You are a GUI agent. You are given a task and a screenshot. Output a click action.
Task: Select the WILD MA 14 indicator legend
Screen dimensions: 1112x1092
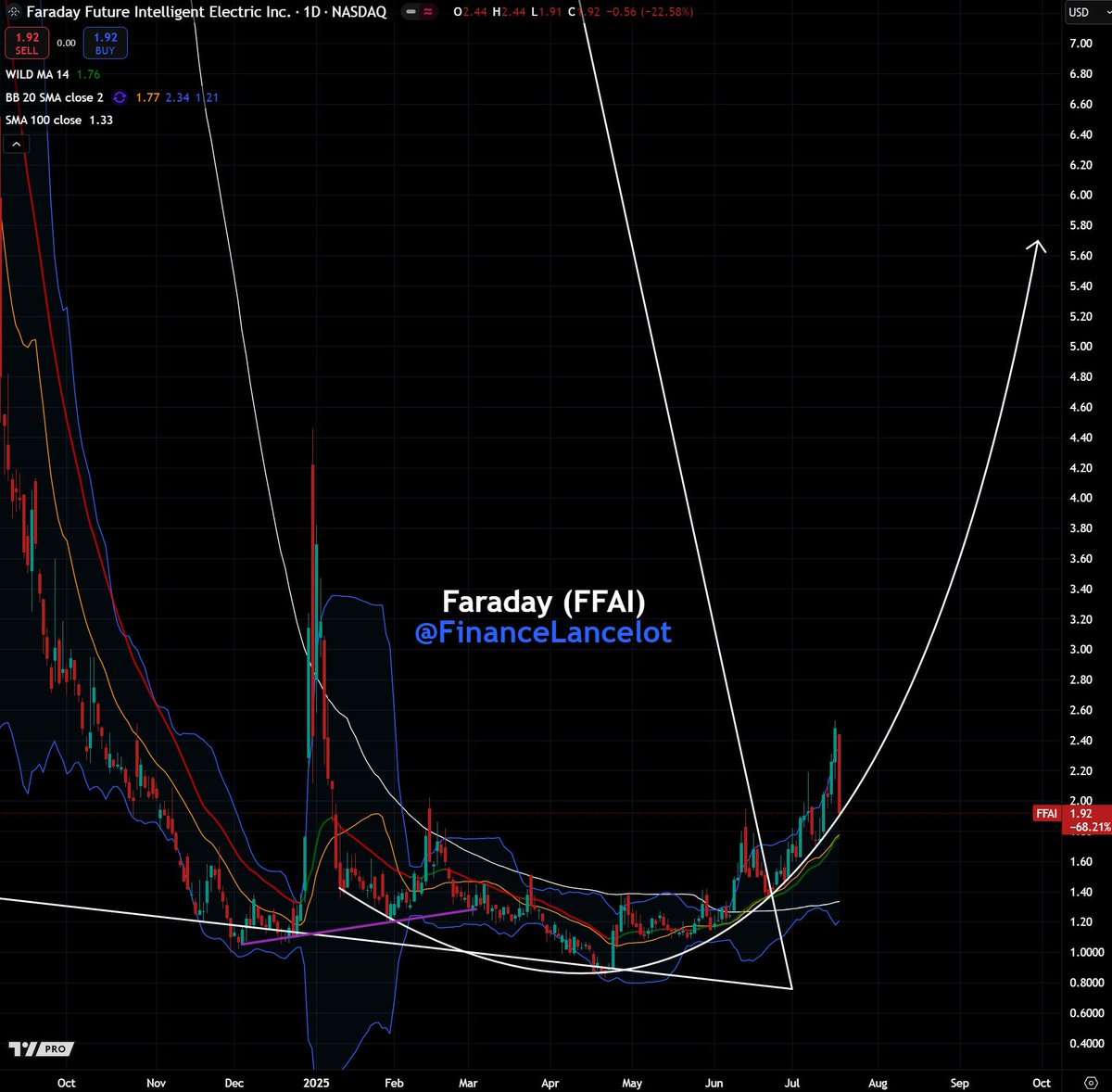tap(37, 75)
